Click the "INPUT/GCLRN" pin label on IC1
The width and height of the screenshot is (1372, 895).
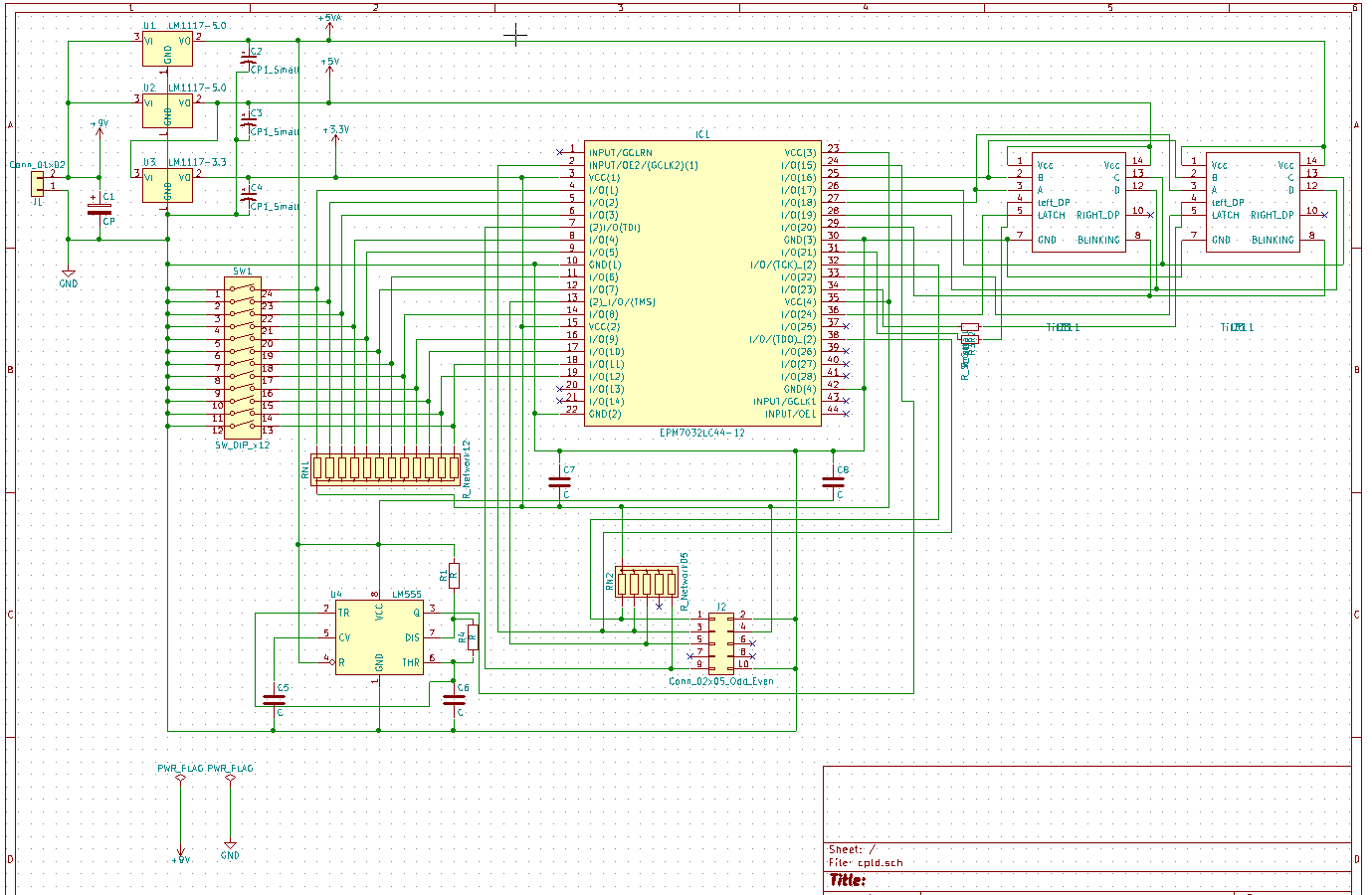pos(621,153)
